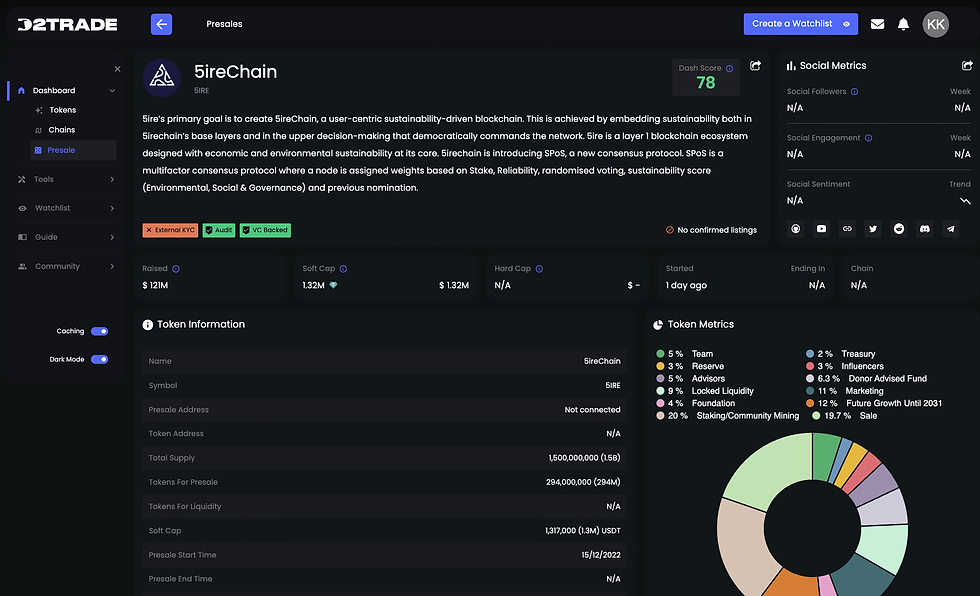The height and width of the screenshot is (596, 980).
Task: Open the notifications bell icon
Action: 903,24
